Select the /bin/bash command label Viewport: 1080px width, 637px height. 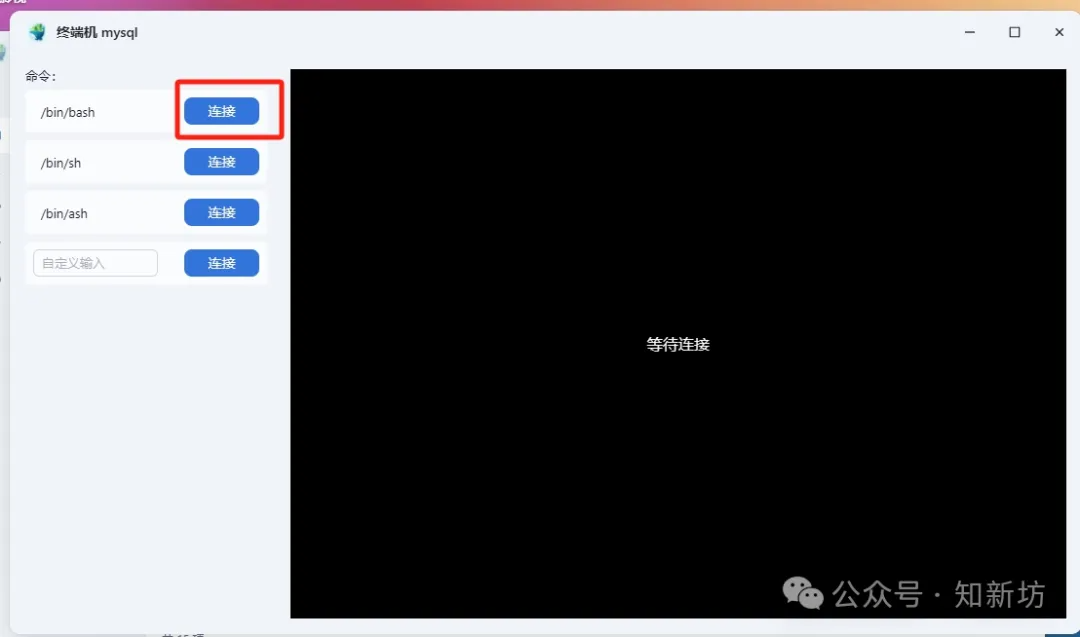tap(68, 112)
